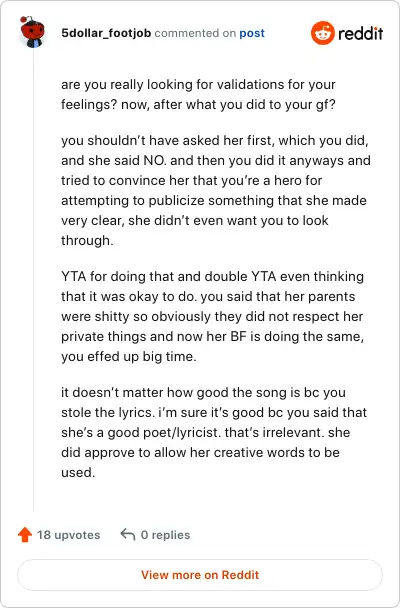Open the linked 'post'

tap(252, 33)
